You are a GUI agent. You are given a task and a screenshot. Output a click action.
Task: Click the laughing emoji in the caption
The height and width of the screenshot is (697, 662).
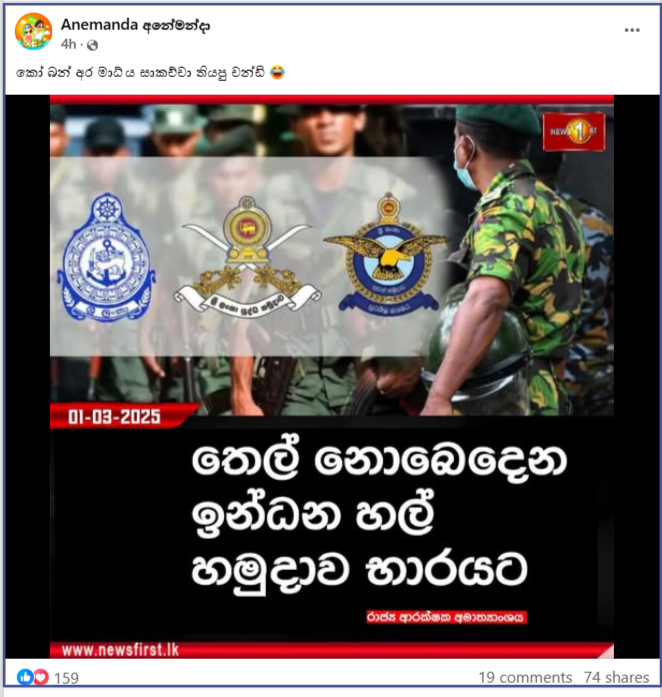pyautogui.click(x=277, y=72)
